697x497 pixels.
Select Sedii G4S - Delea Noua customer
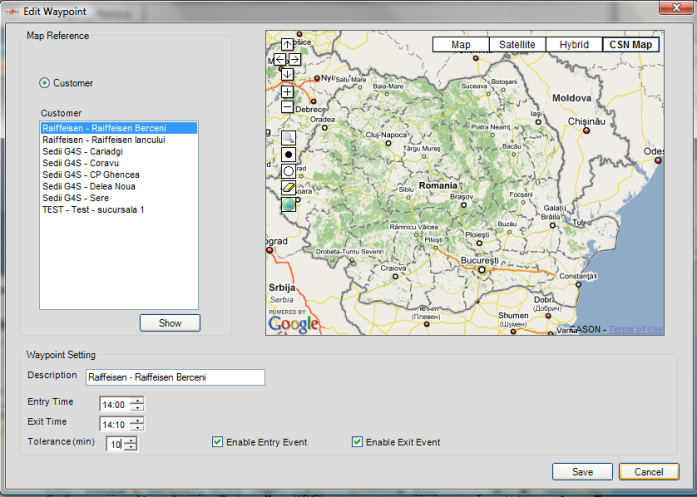pos(119,186)
